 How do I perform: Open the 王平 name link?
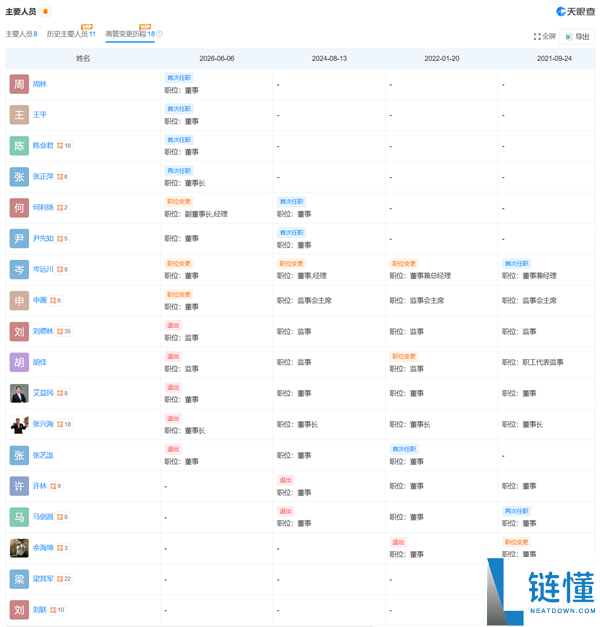point(40,115)
